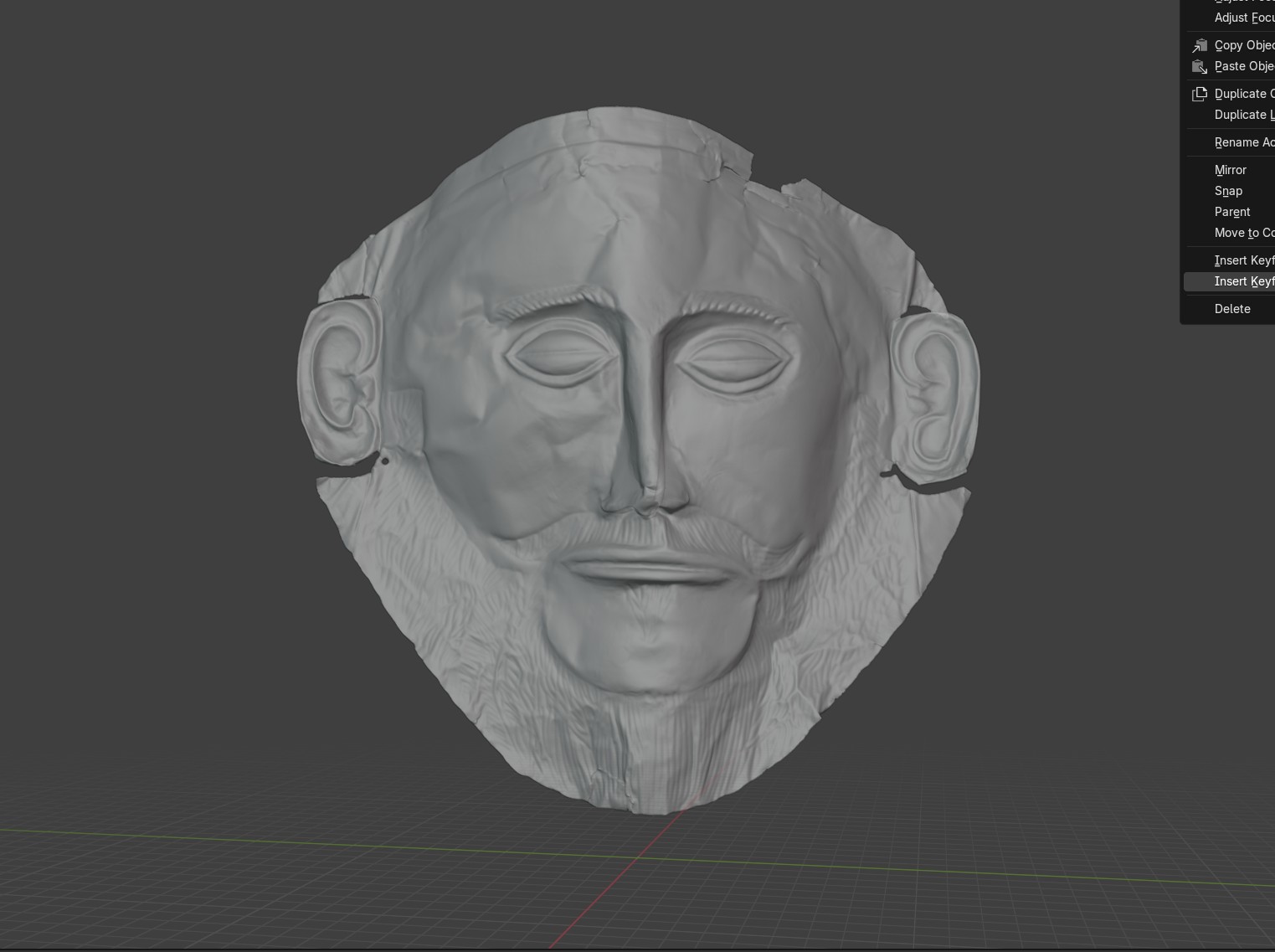Click the green Y axis line
Image resolution: width=1275 pixels, height=952 pixels.
click(x=251, y=840)
